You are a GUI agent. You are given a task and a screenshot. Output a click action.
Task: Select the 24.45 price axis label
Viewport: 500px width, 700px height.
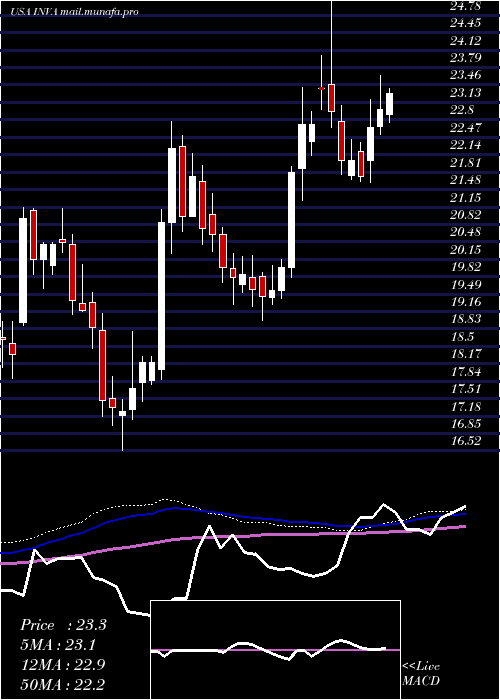click(466, 23)
